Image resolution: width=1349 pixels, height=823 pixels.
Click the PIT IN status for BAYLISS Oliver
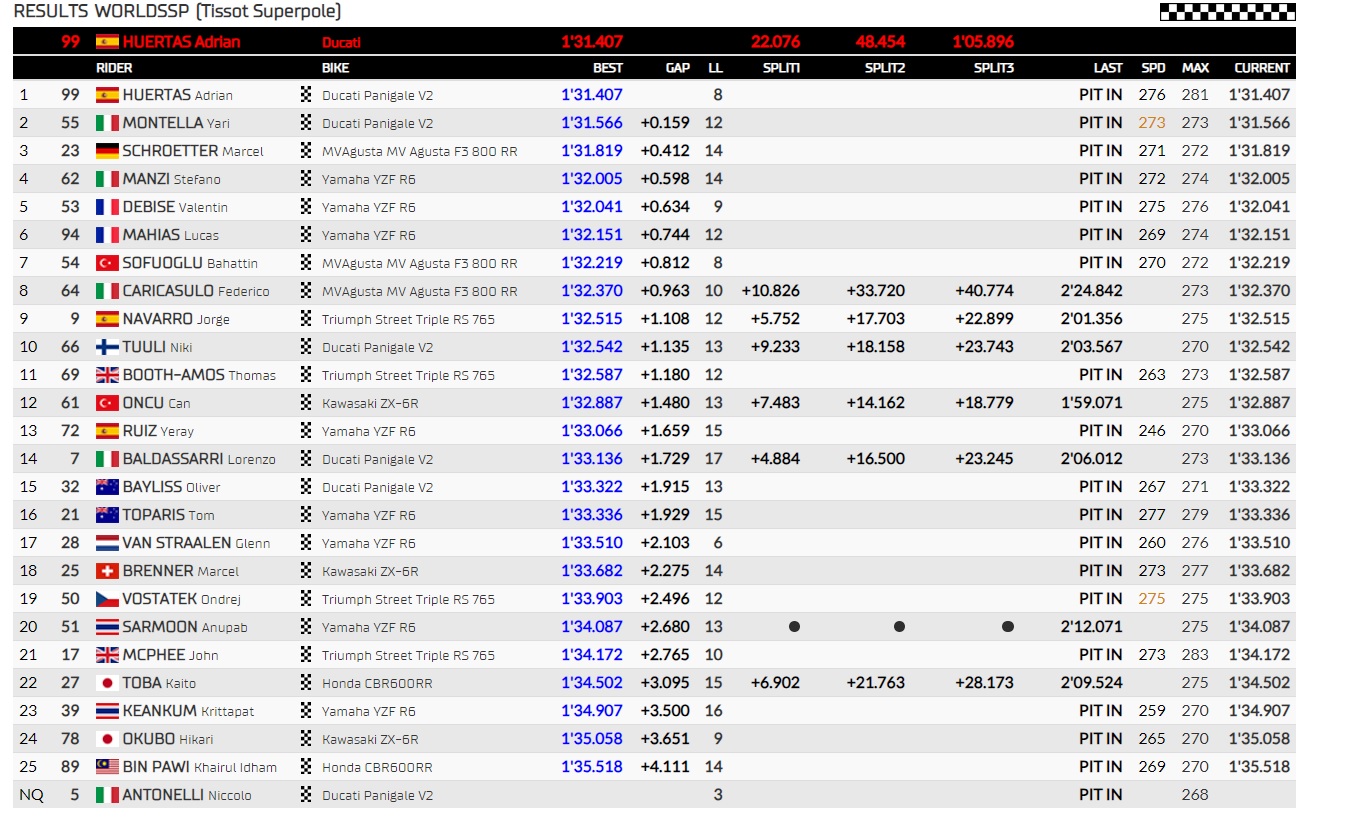point(1100,487)
